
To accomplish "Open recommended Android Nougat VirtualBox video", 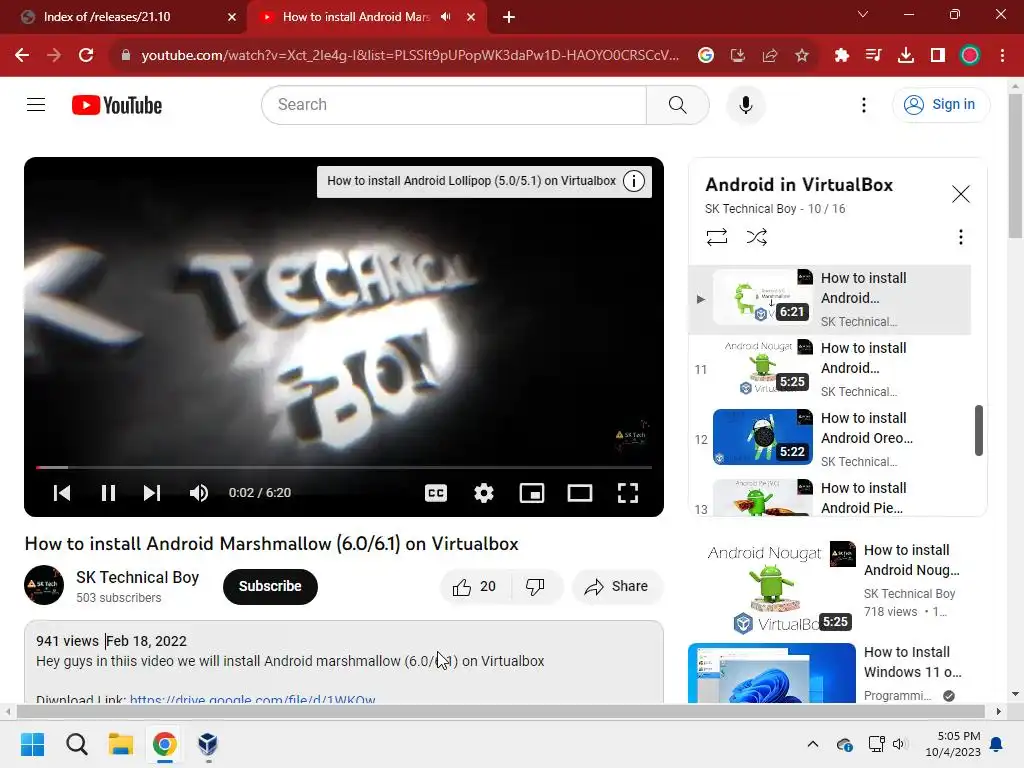I will click(836, 586).
